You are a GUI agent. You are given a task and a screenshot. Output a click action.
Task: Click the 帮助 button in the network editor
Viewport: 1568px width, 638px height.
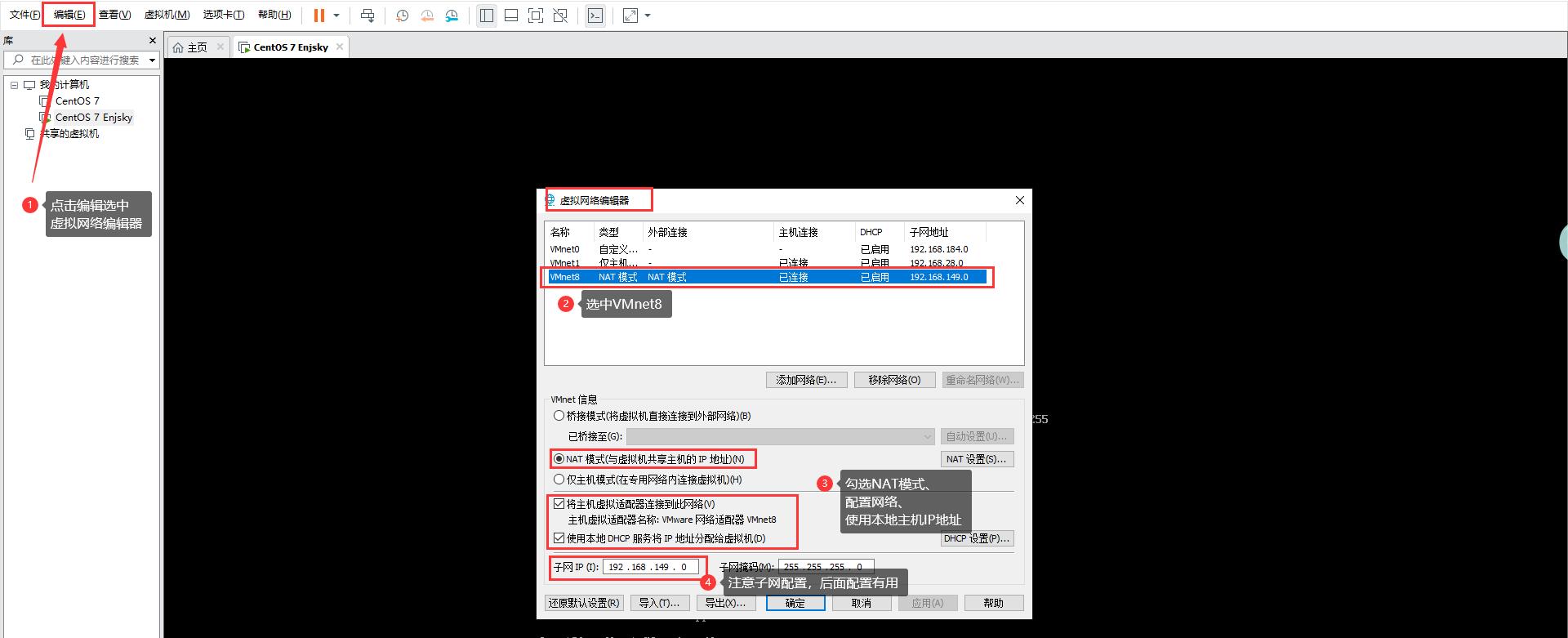coord(994,603)
